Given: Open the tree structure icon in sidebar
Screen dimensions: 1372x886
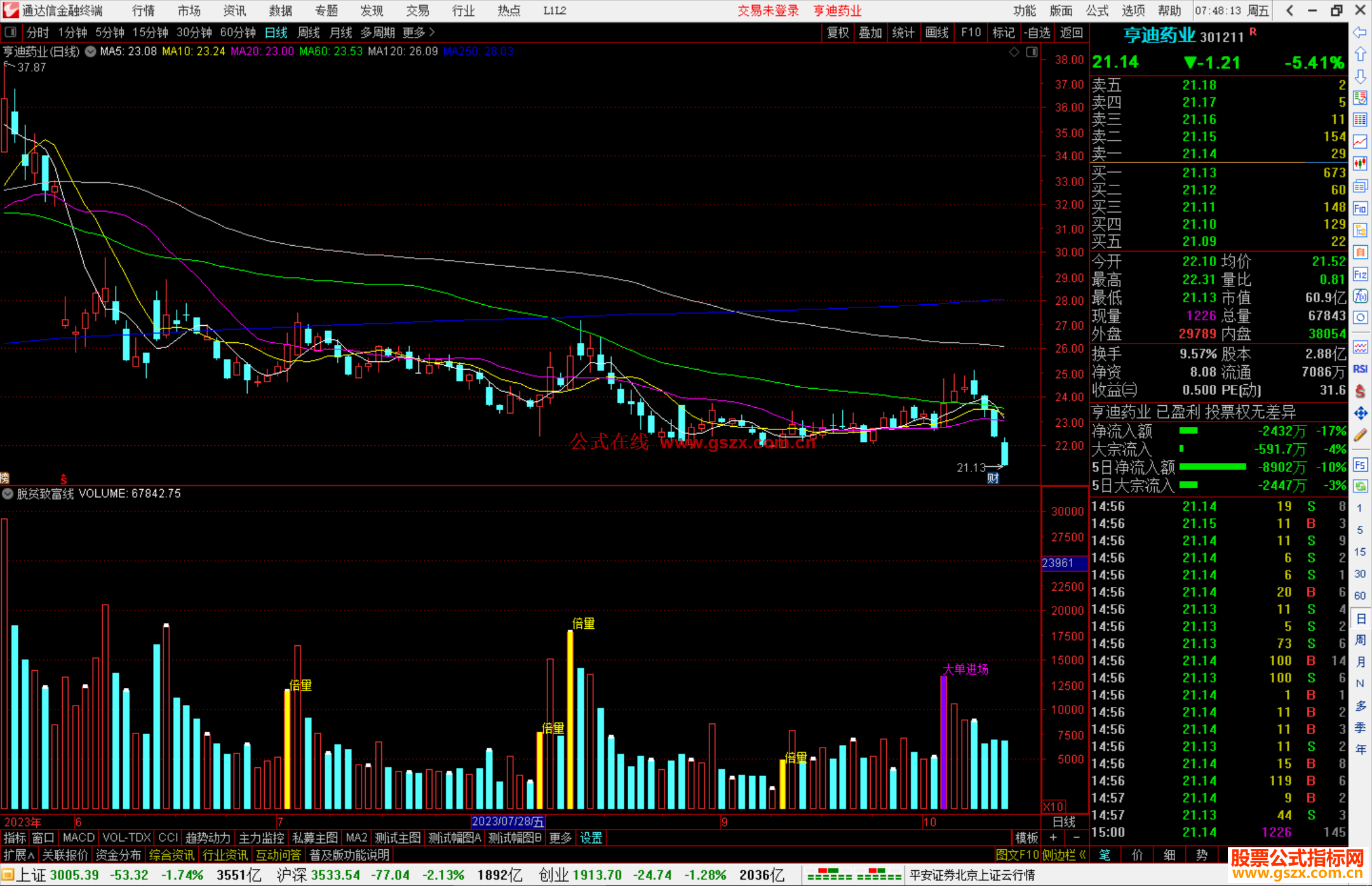Looking at the screenshot, I should click(1360, 230).
